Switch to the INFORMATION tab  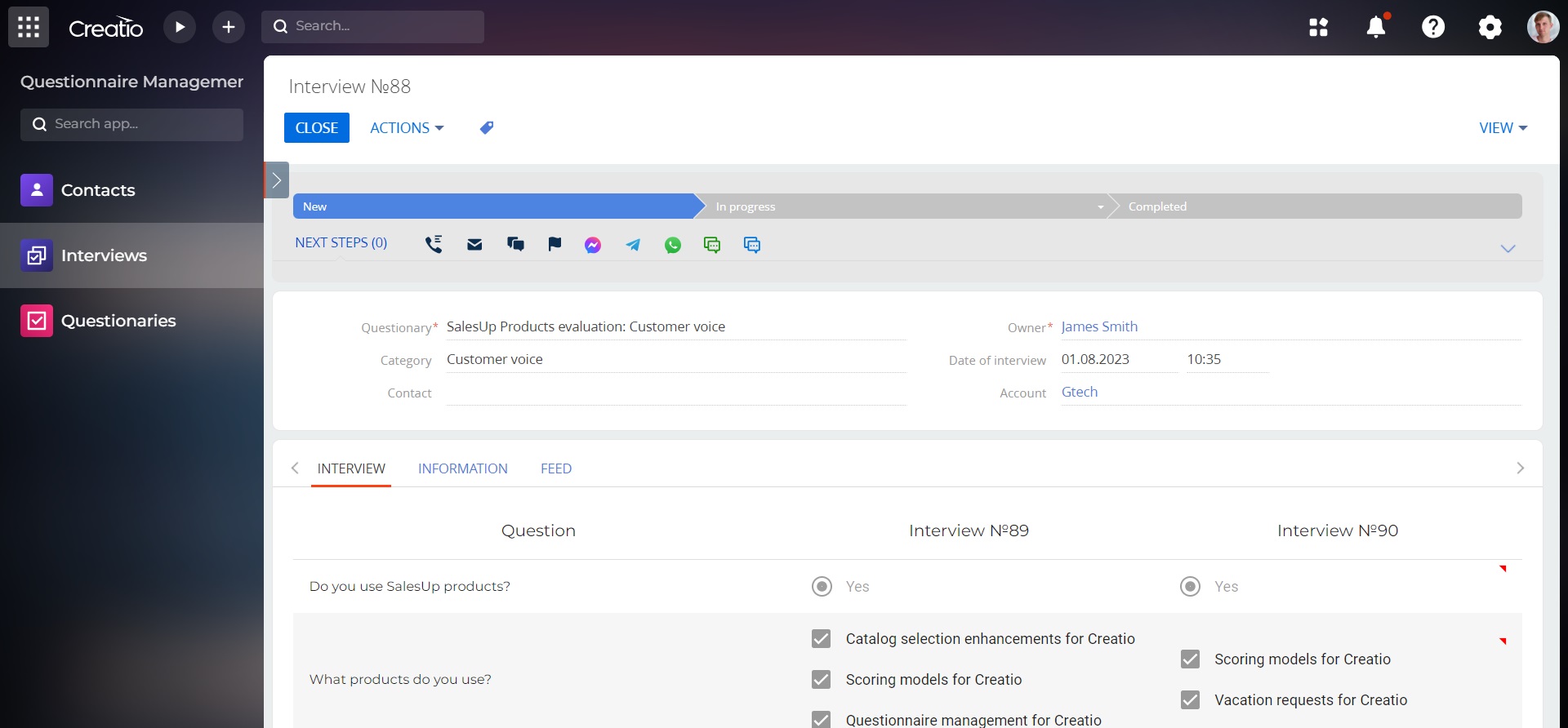pos(463,468)
